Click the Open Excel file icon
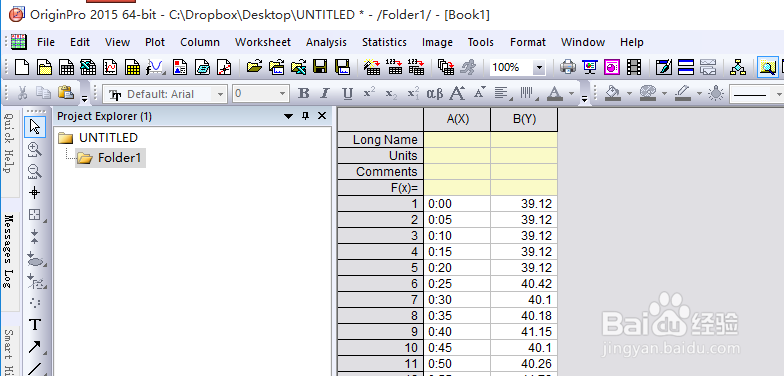The width and height of the screenshot is (784, 376). pos(298,66)
